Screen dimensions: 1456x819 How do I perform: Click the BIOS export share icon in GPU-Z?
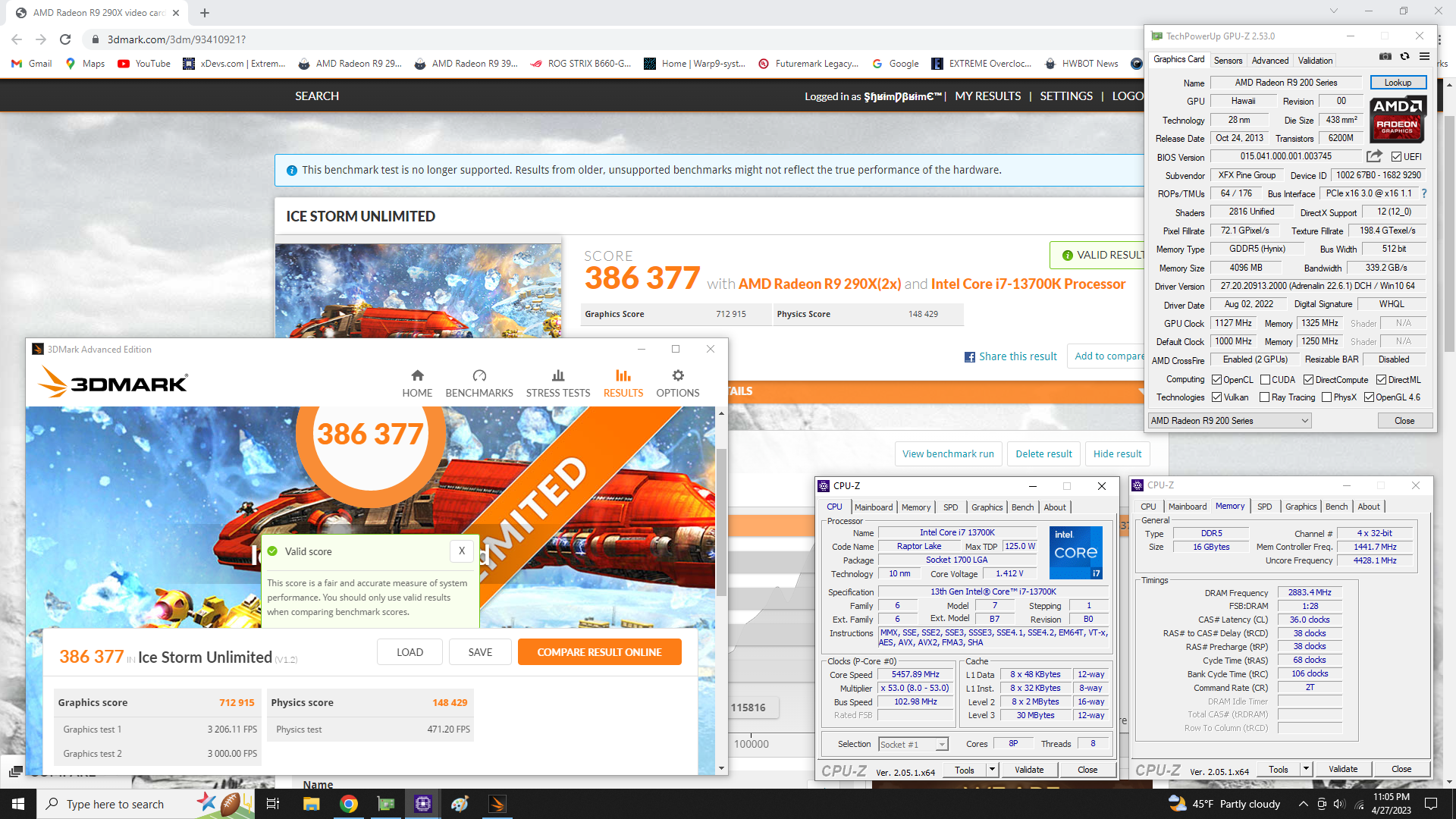click(1374, 156)
